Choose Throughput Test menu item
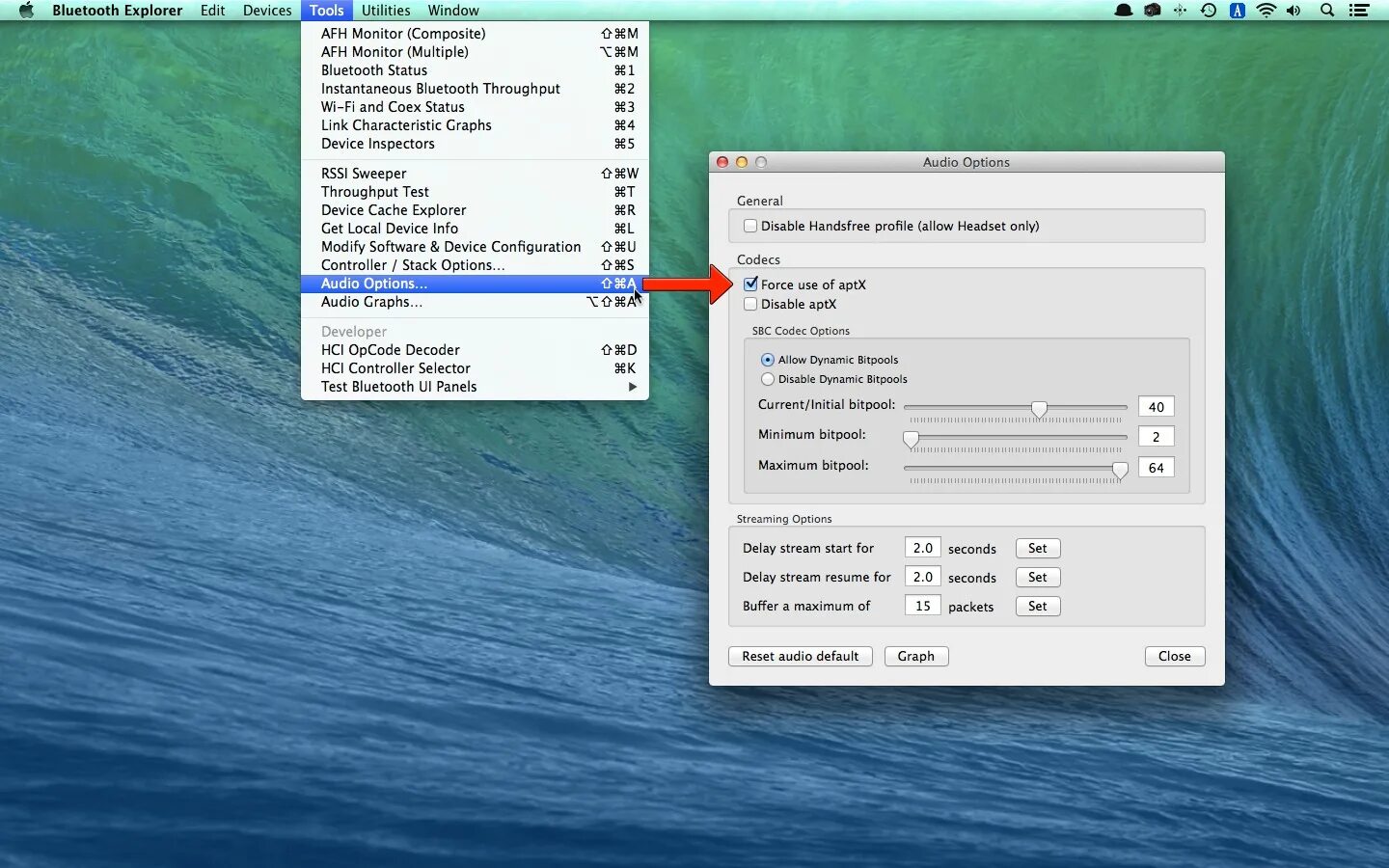 pyautogui.click(x=475, y=192)
